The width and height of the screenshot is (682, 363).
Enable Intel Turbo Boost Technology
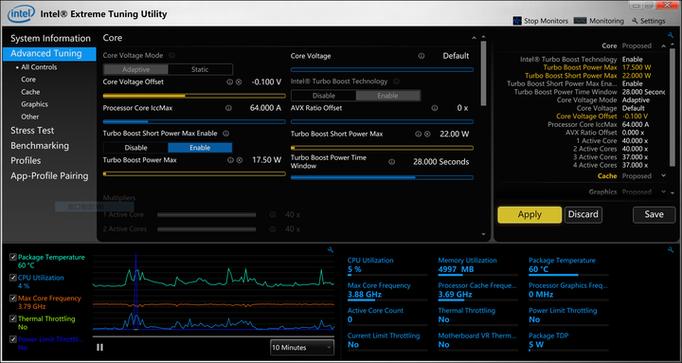(388, 96)
